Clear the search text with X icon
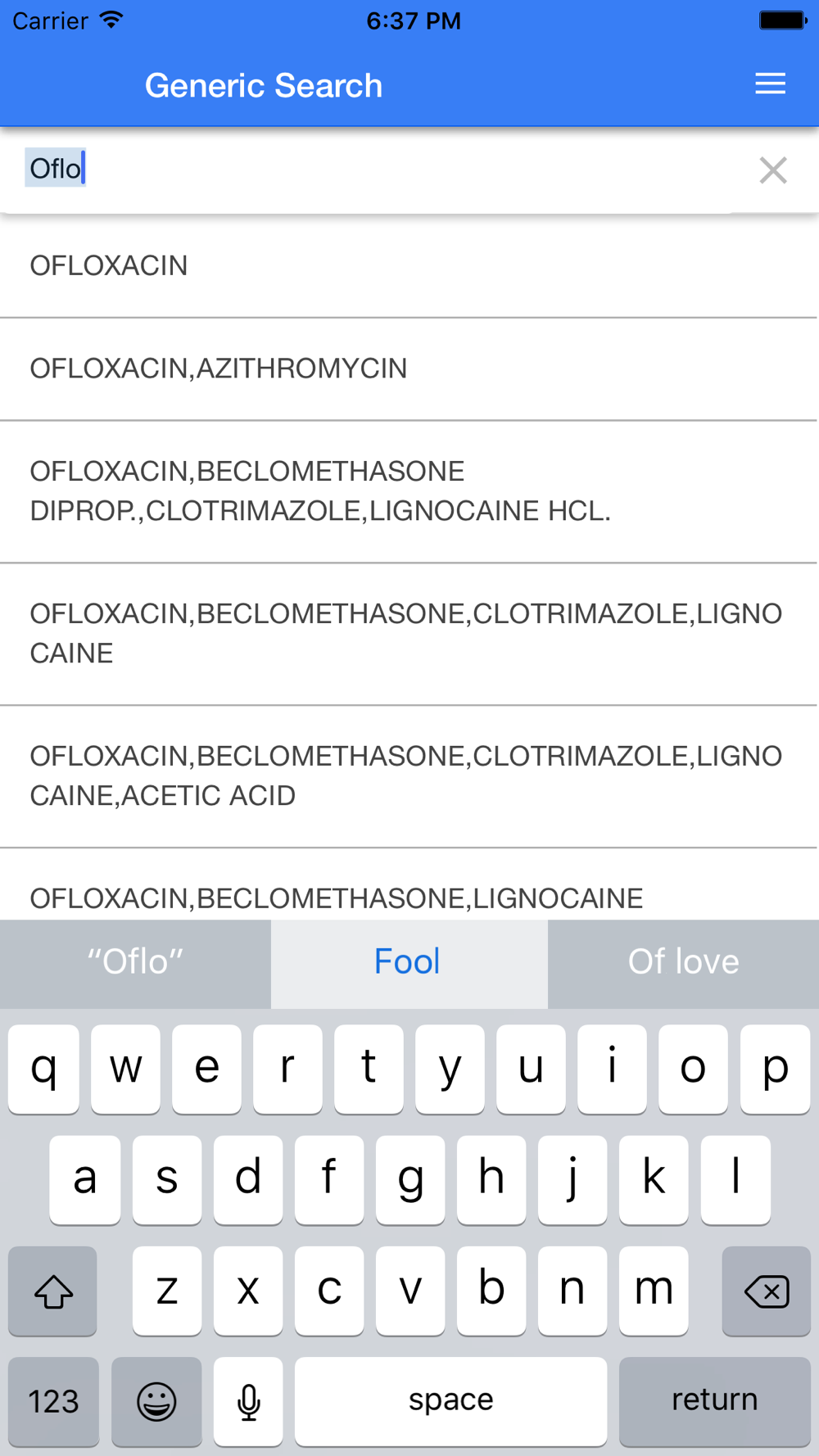Image resolution: width=819 pixels, height=1456 pixels. [x=772, y=170]
